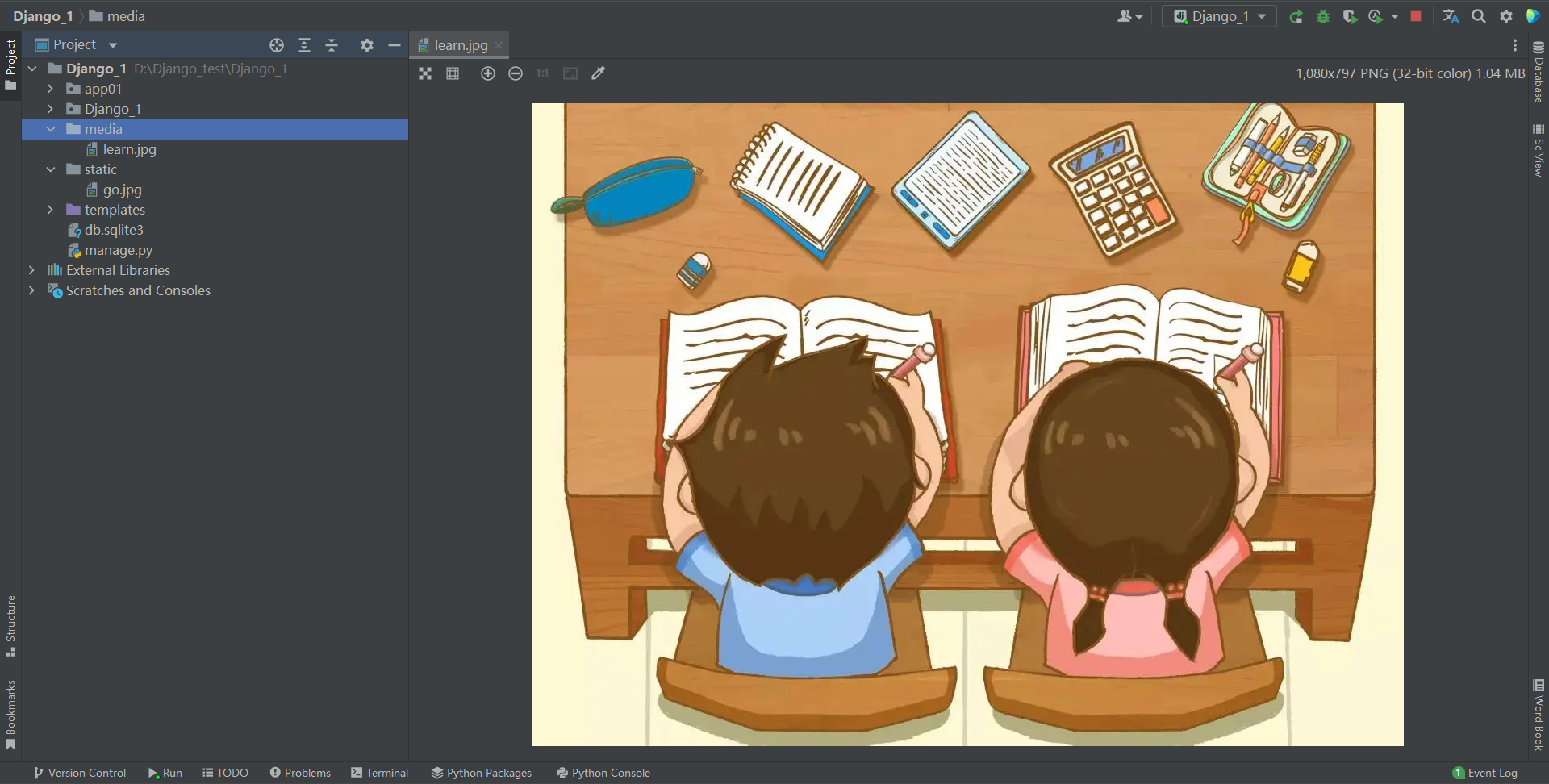Set image to actual size 1:1
Image resolution: width=1549 pixels, height=784 pixels.
543,73
